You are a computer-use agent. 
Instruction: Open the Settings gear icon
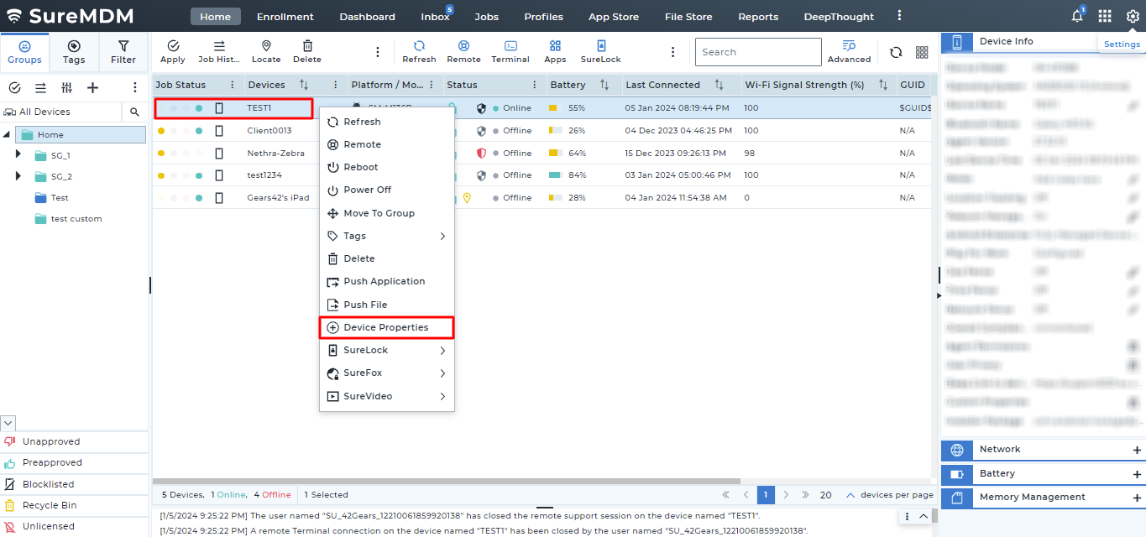pyautogui.click(x=1133, y=16)
